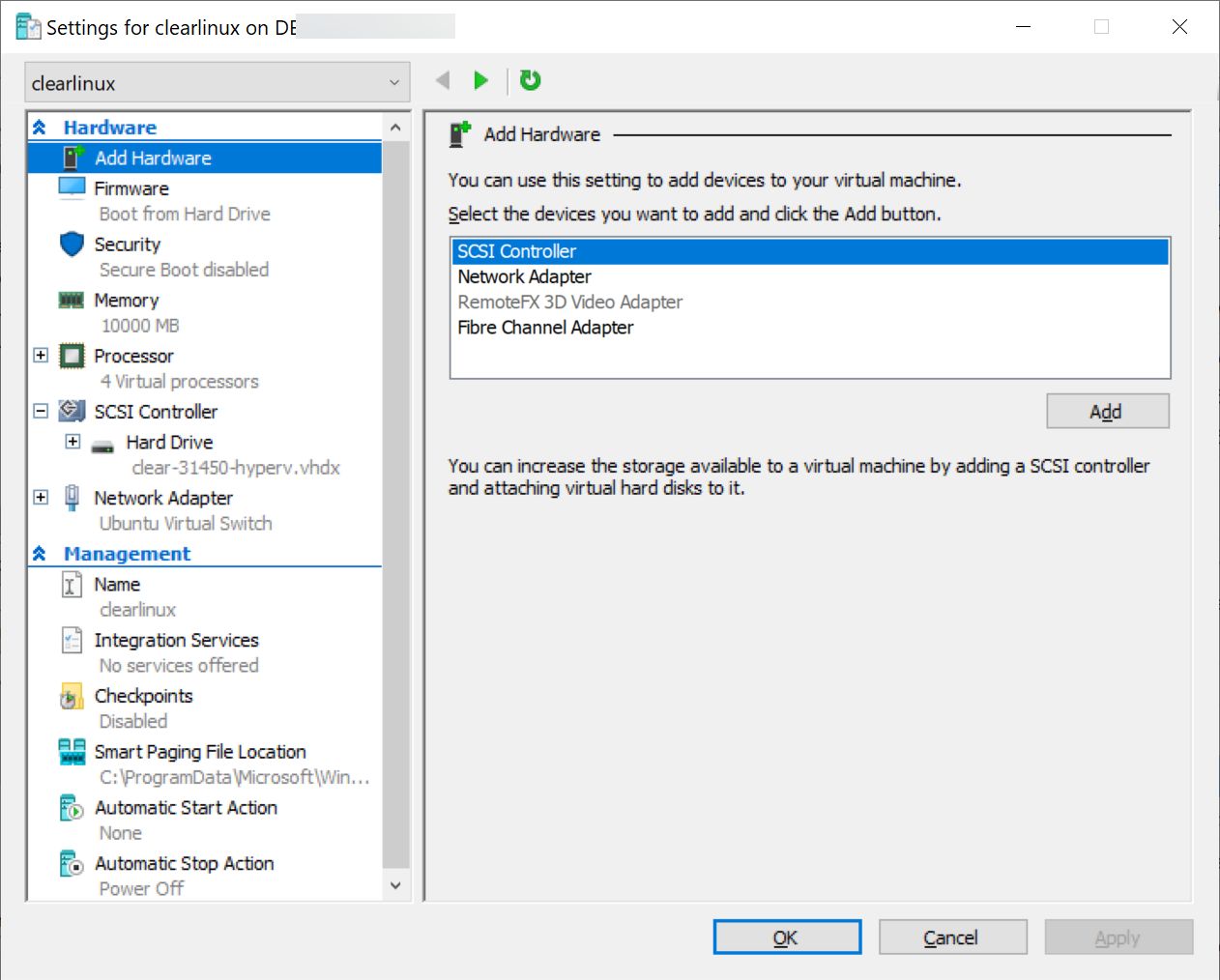Click the Checkpoints icon
Viewport: 1220px width, 980px height.
click(x=73, y=696)
